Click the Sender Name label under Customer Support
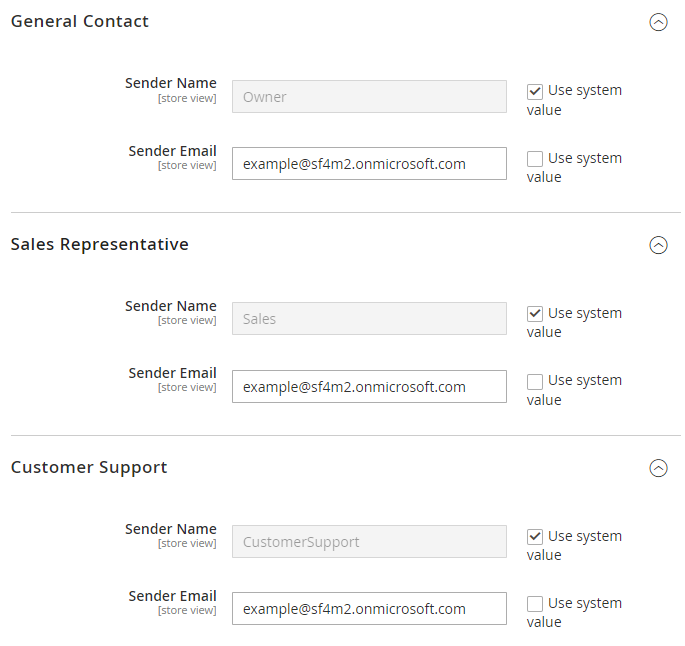The width and height of the screenshot is (685, 646). point(170,529)
